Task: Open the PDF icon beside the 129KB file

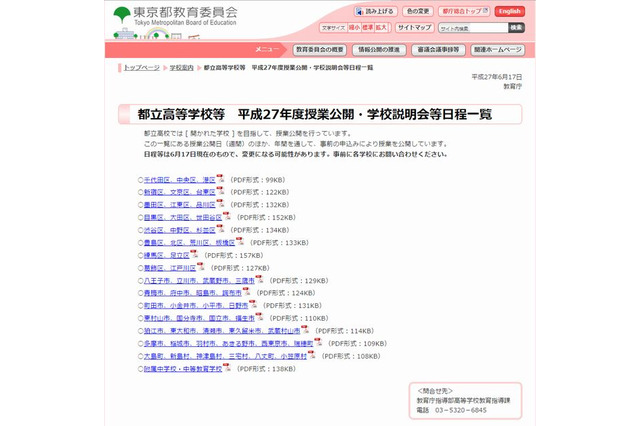Action: click(x=260, y=280)
